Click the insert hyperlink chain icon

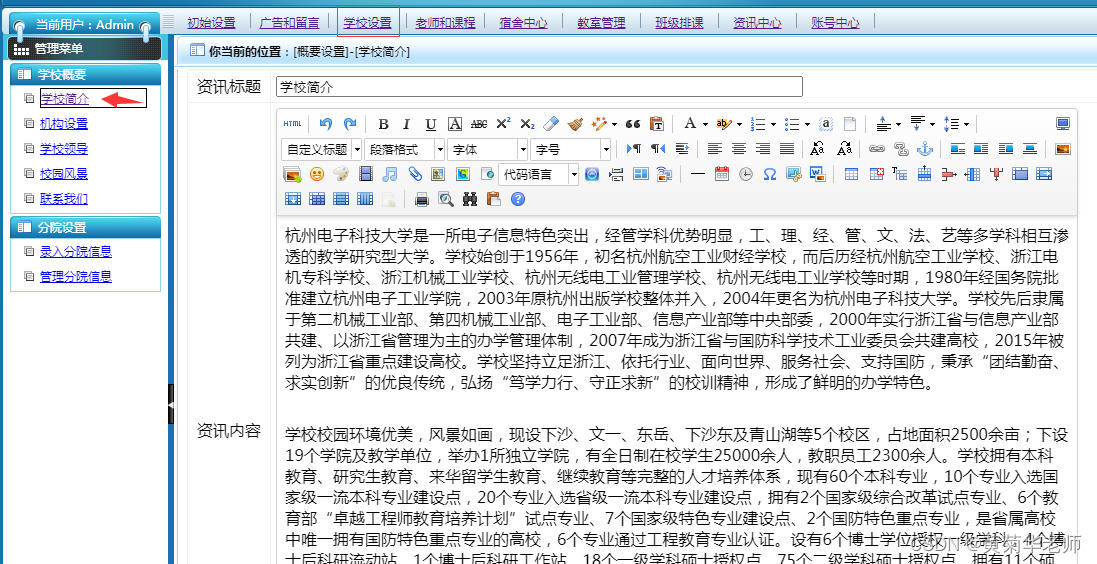[877, 149]
